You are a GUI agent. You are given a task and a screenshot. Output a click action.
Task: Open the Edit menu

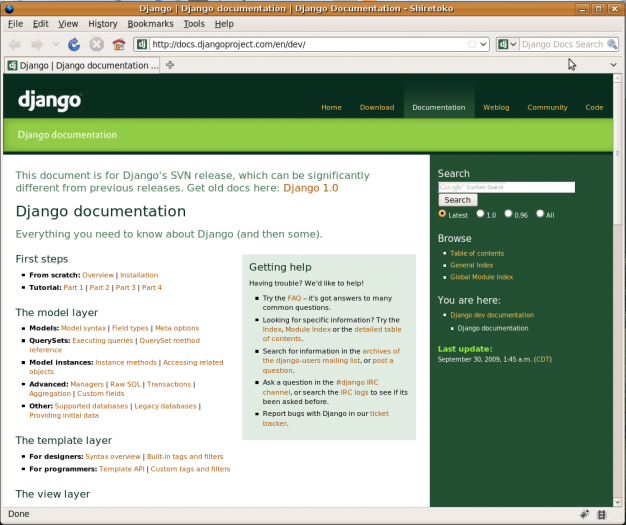(x=40, y=24)
